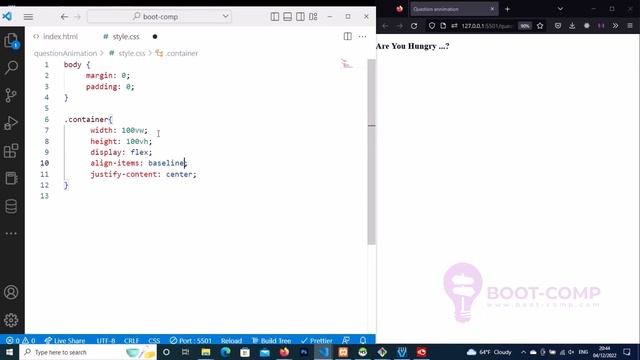The width and height of the screenshot is (640, 360).
Task: Toggle the primary side bar layout icon
Action: [275, 17]
